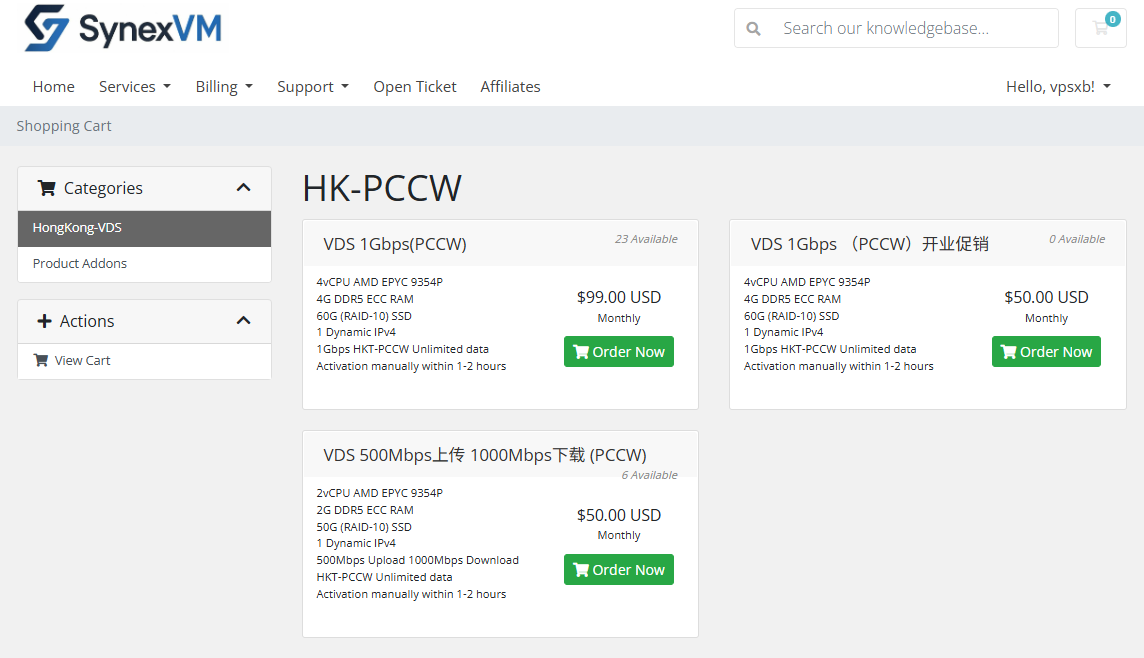Select the Product Addons category
Viewport: 1144px width, 658px height.
[x=144, y=264]
